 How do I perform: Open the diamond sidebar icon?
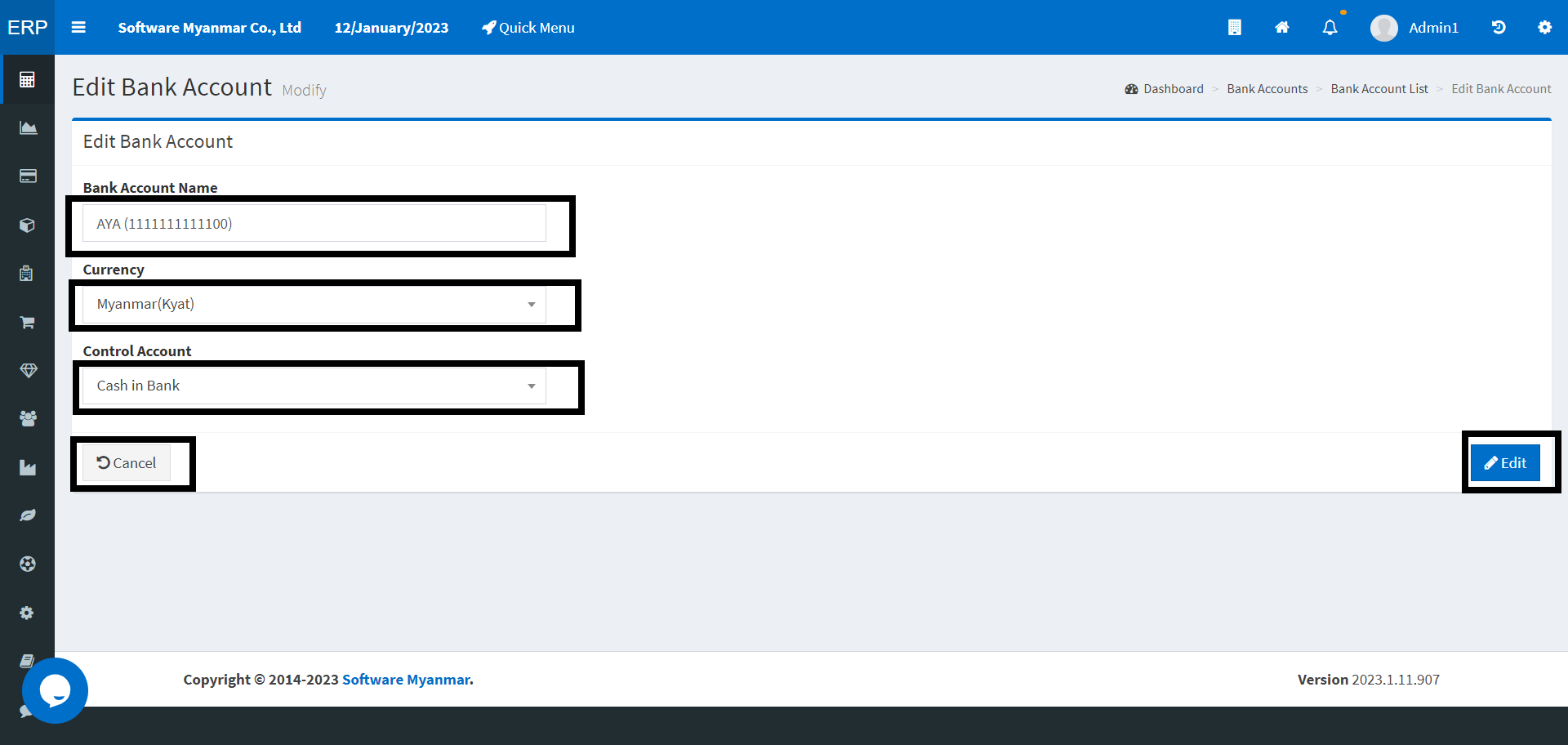coord(28,370)
